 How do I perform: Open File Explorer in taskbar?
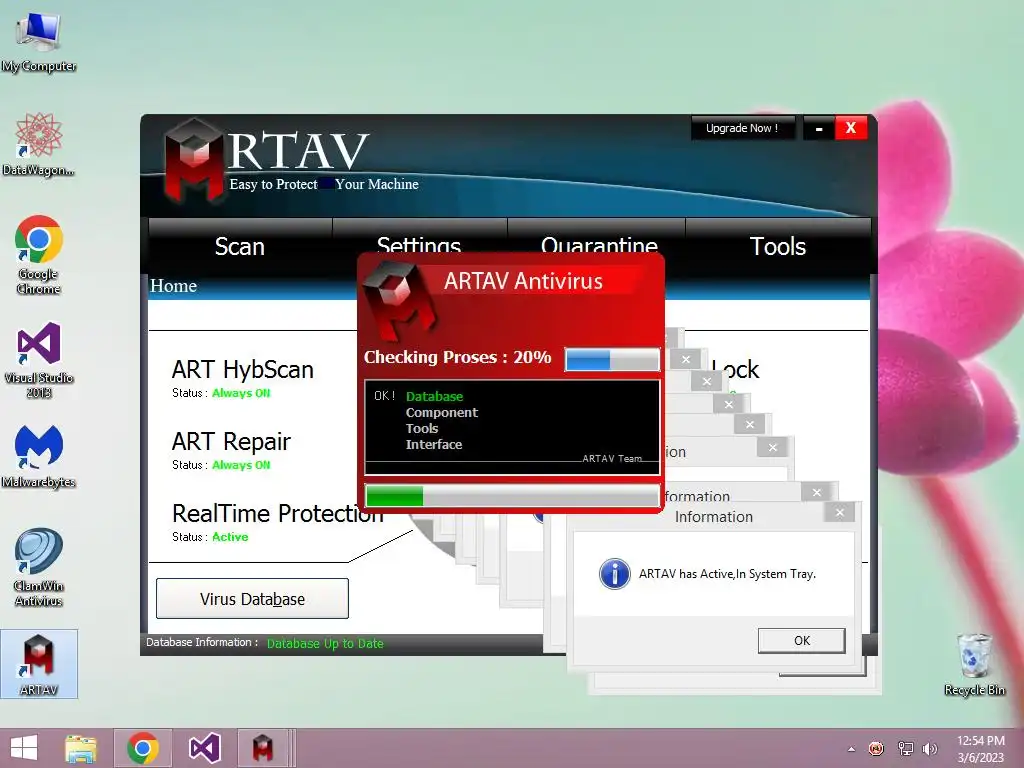click(81, 748)
